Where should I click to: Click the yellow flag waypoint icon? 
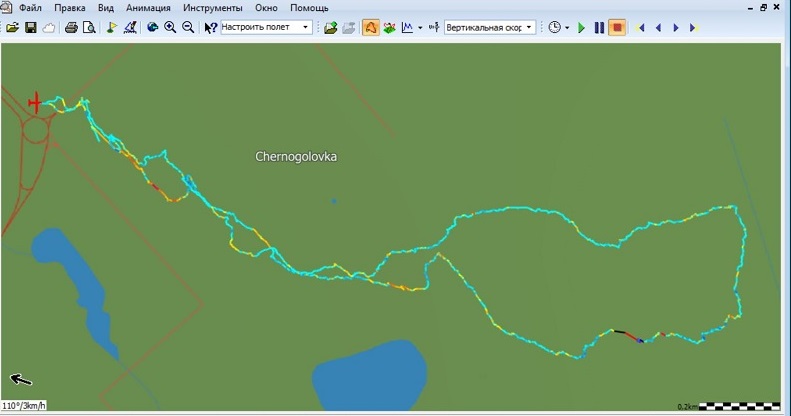(x=111, y=28)
